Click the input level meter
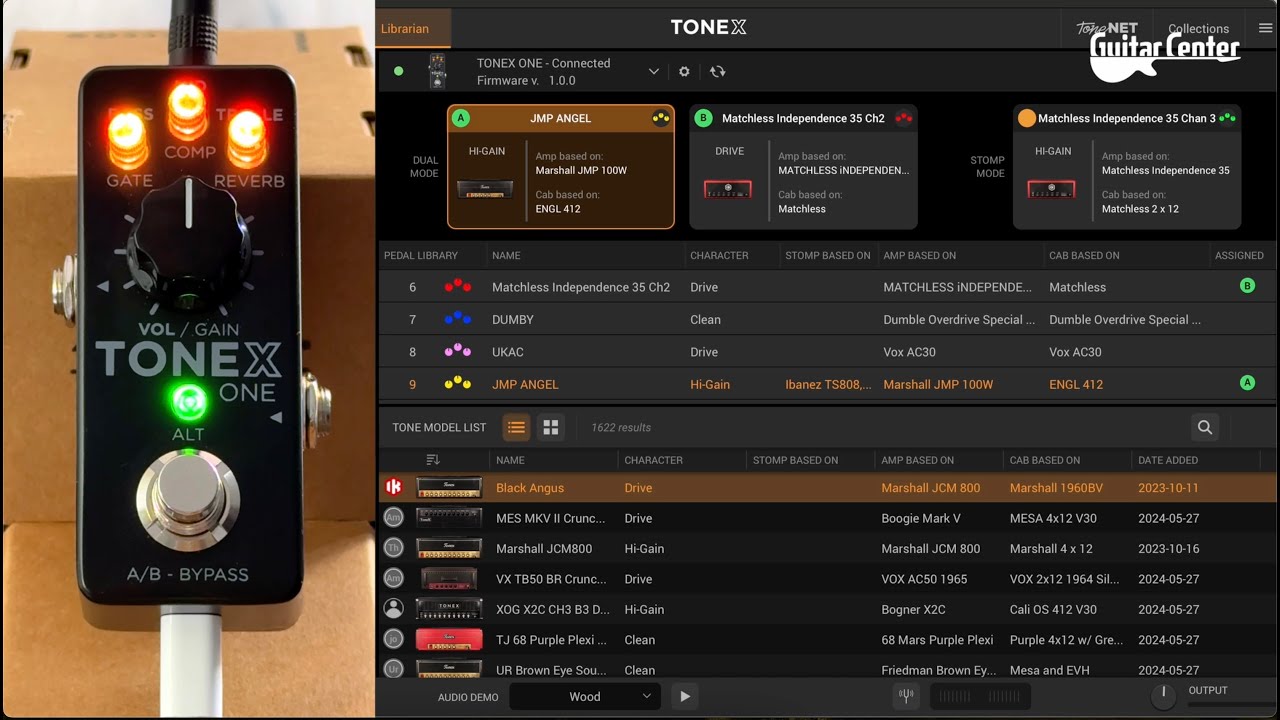 (x=980, y=696)
